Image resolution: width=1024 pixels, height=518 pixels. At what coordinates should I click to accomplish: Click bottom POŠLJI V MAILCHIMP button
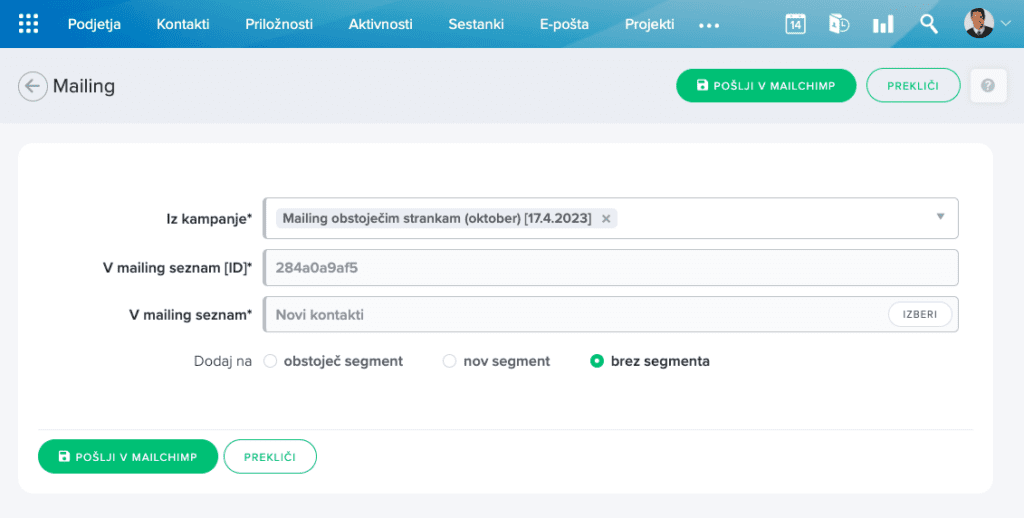point(128,457)
